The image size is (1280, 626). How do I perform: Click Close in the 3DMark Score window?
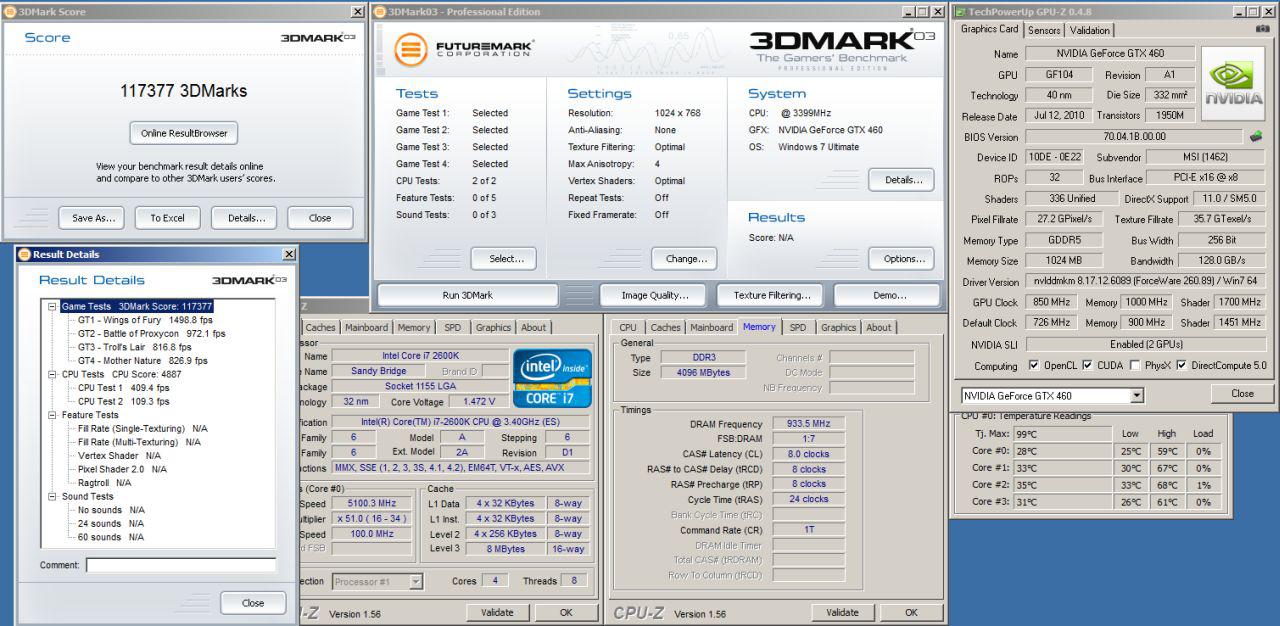coord(320,218)
